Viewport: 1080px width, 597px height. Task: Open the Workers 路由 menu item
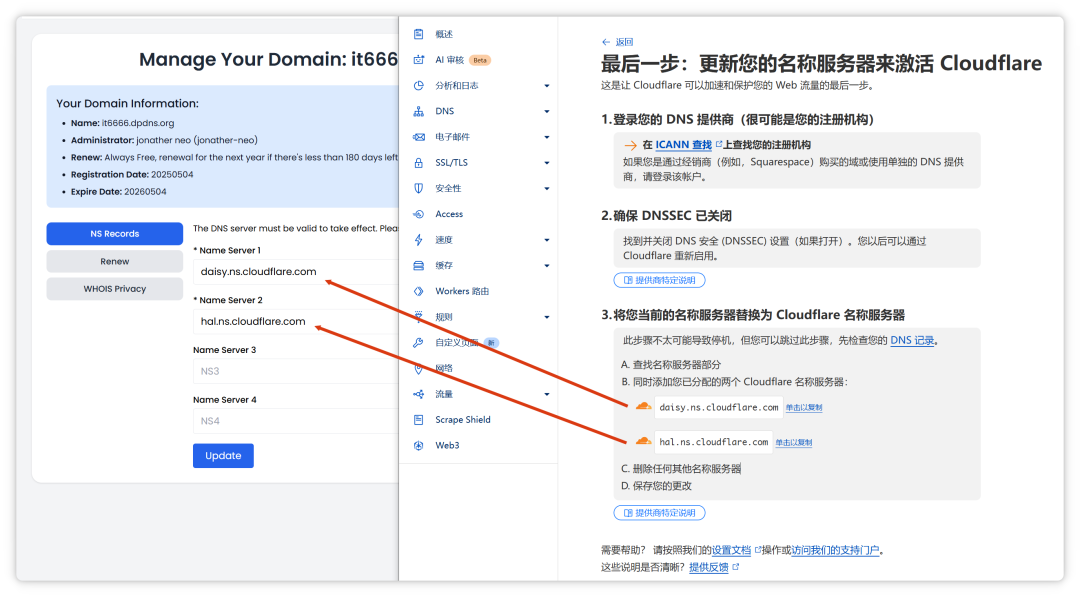(461, 291)
